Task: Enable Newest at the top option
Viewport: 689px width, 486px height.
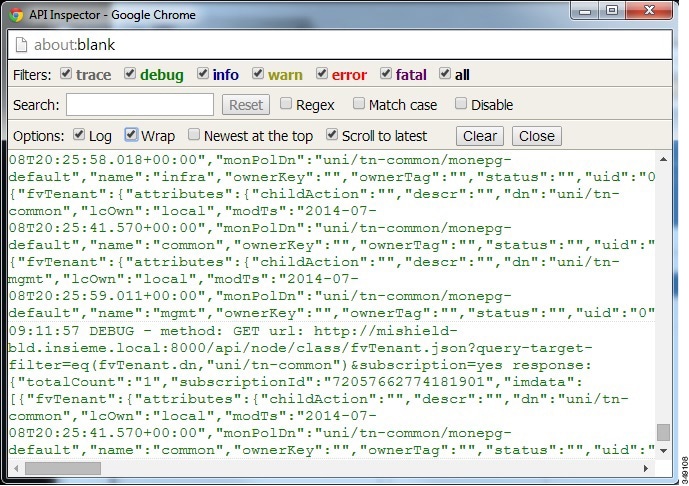Action: (194, 134)
